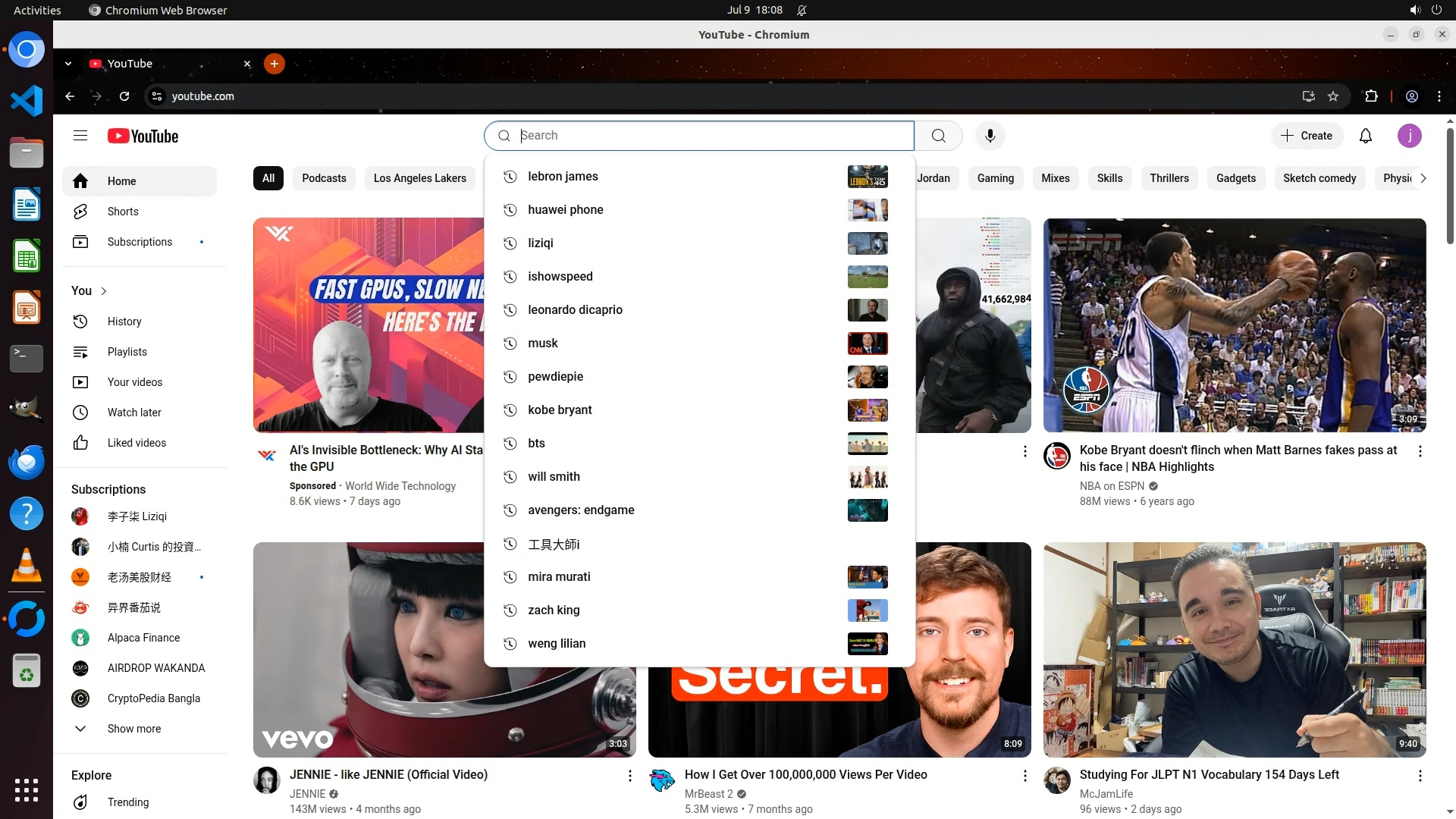
Task: Bookmark this page with star icon
Action: pyautogui.click(x=1333, y=96)
